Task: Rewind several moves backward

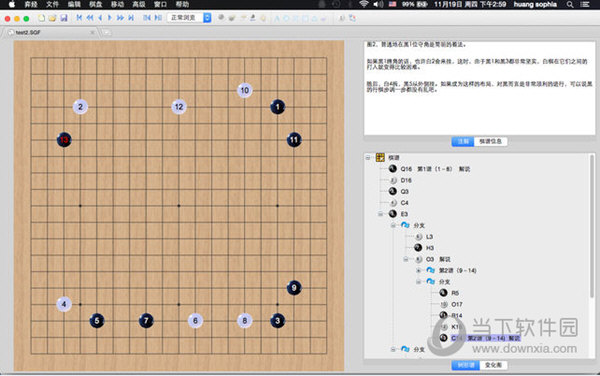Action: click(x=90, y=18)
